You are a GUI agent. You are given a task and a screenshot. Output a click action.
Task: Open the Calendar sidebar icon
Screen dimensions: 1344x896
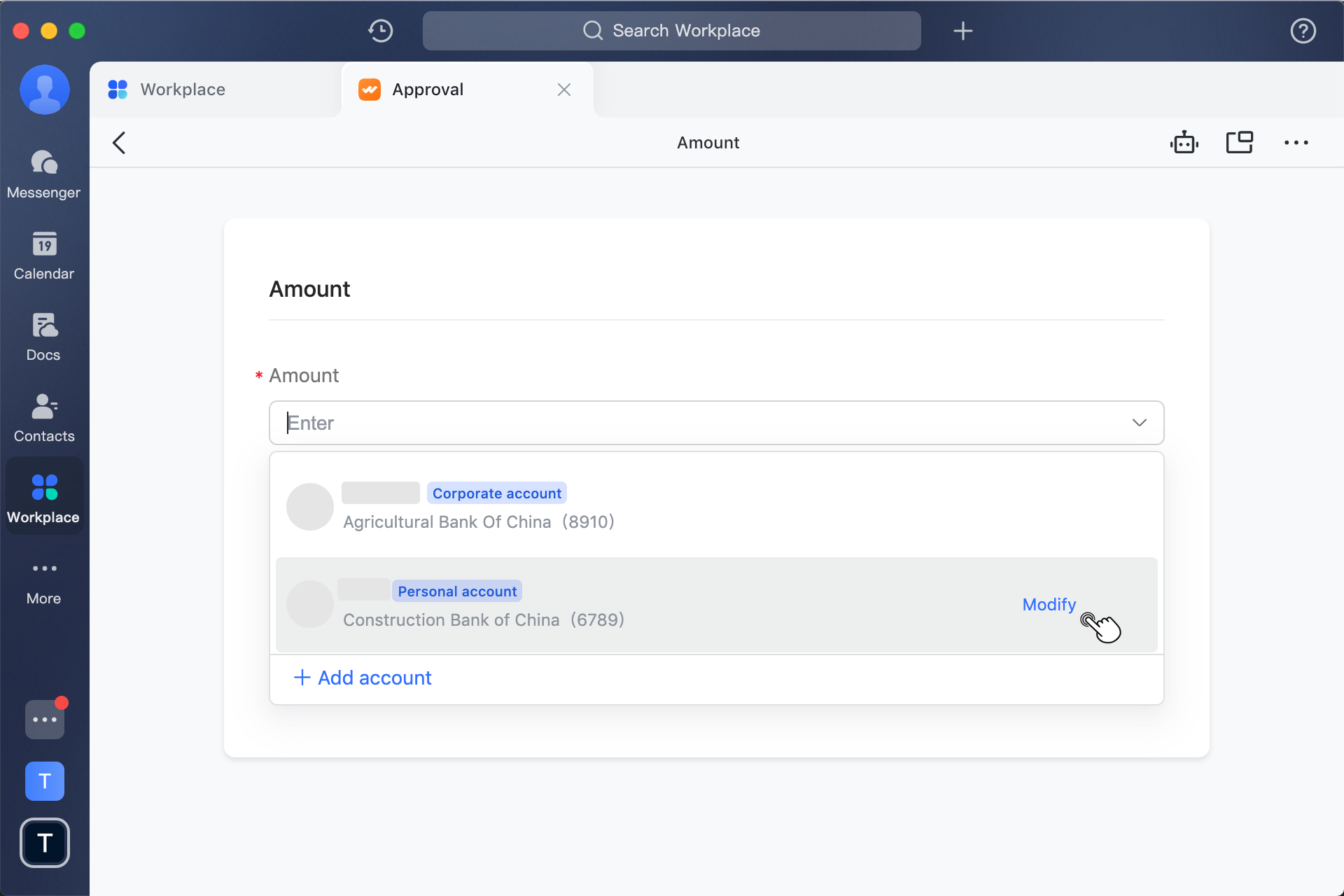point(44,254)
